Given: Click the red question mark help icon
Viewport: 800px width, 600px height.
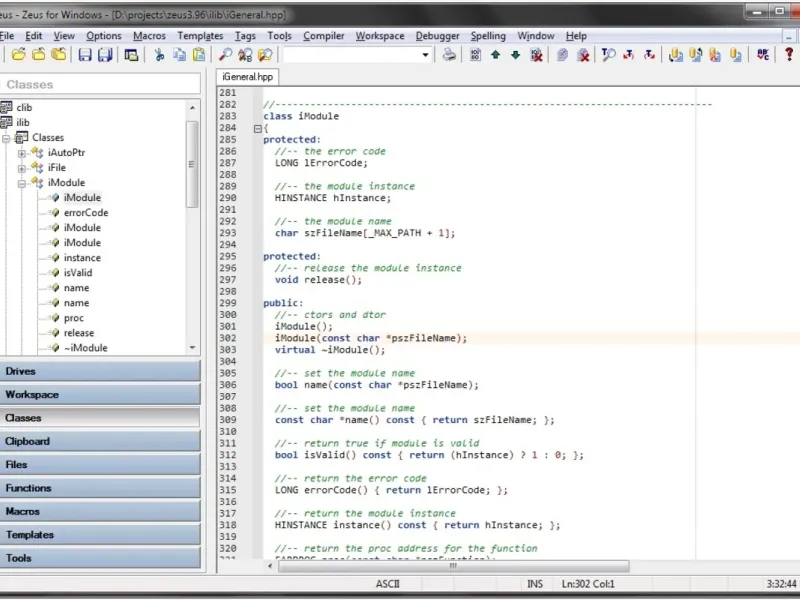Looking at the screenshot, I should 789,55.
